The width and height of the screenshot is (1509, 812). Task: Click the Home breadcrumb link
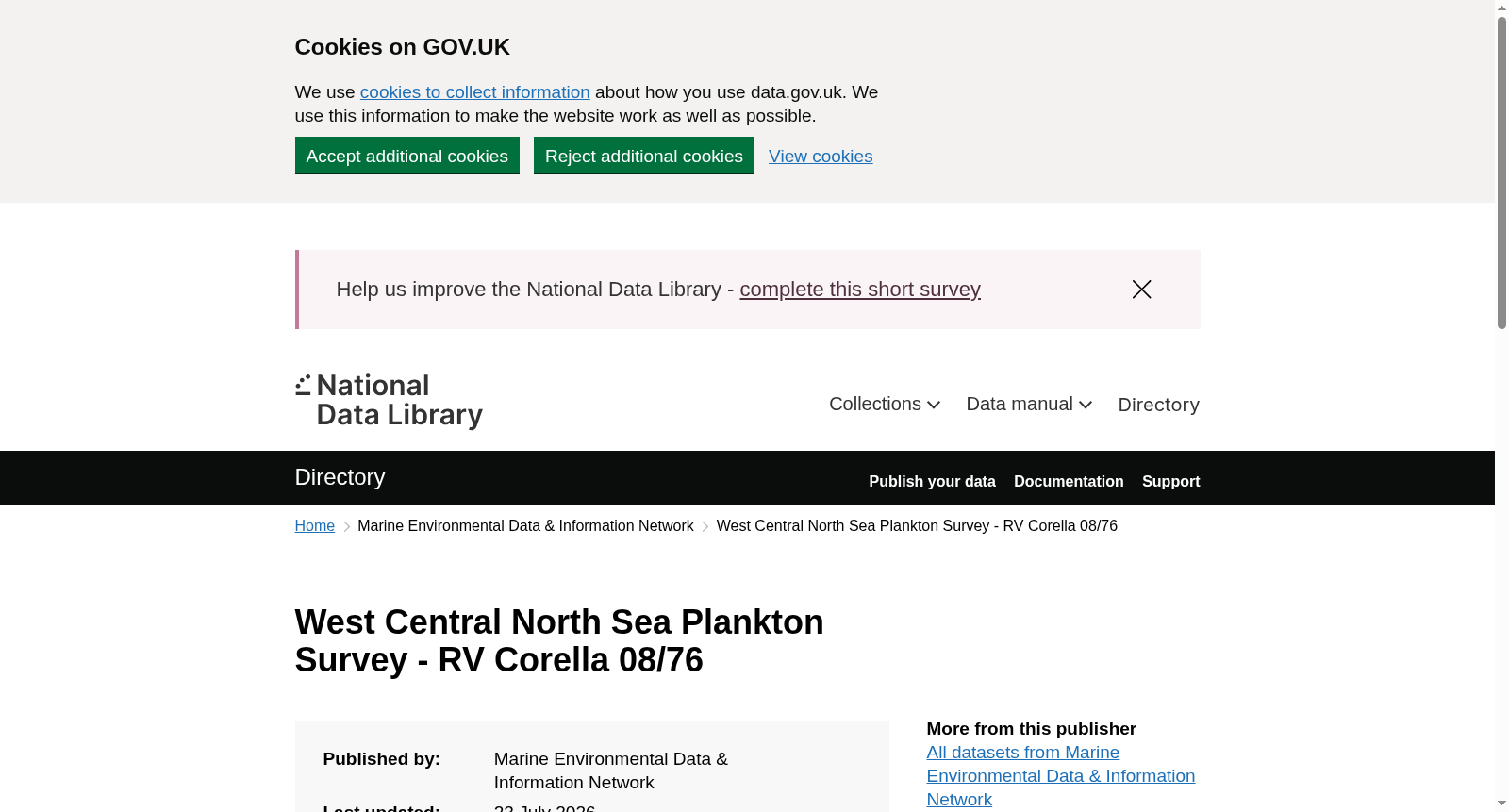[315, 526]
